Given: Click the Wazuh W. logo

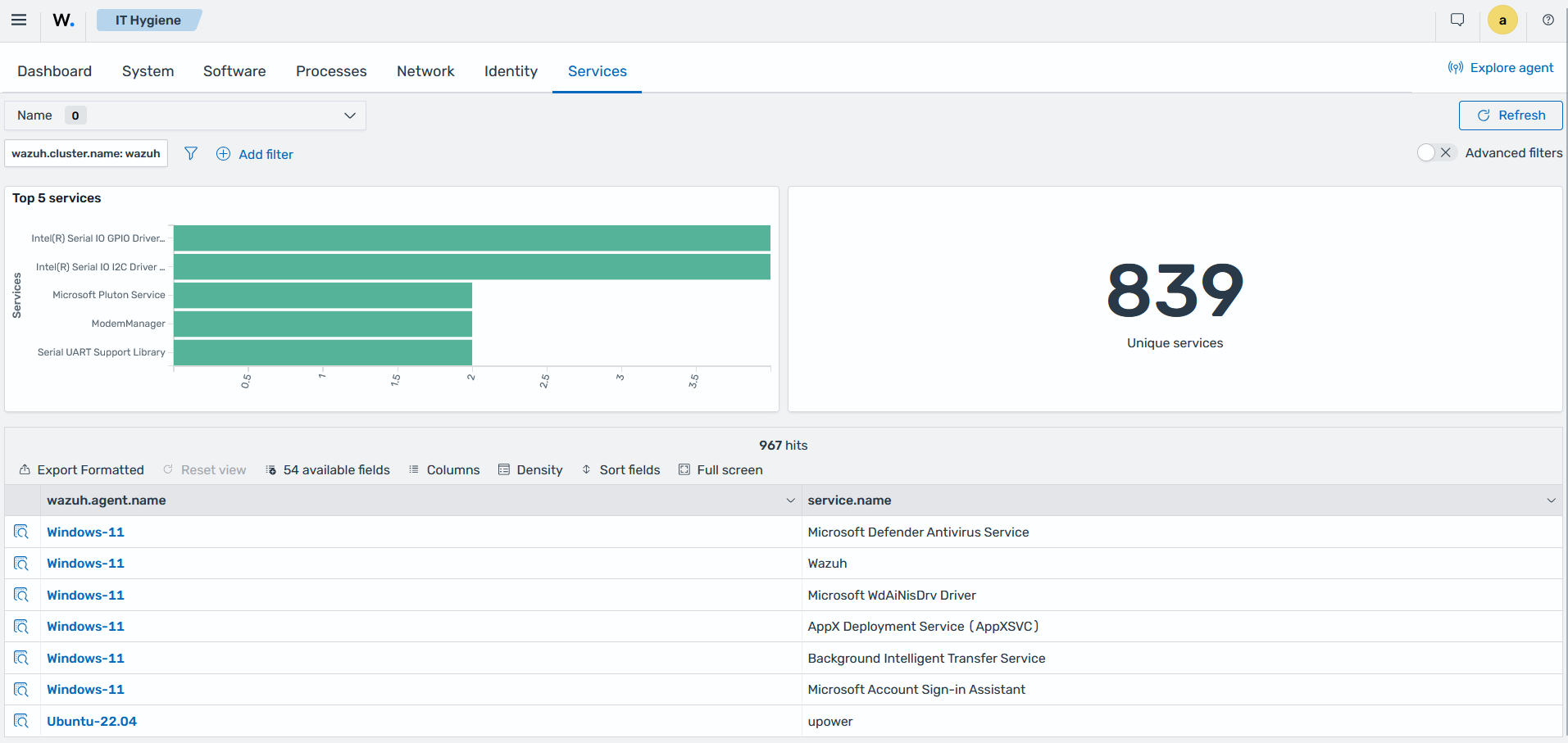Looking at the screenshot, I should point(64,20).
